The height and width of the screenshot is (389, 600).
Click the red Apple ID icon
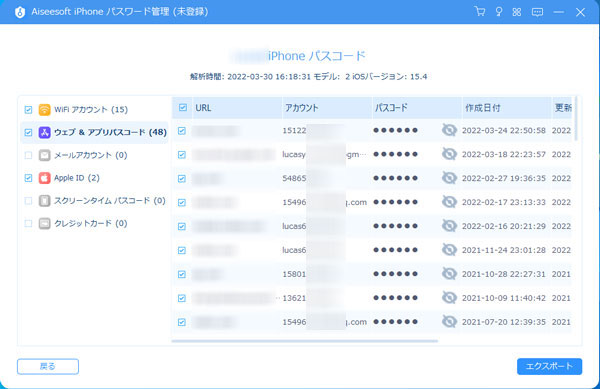44,178
